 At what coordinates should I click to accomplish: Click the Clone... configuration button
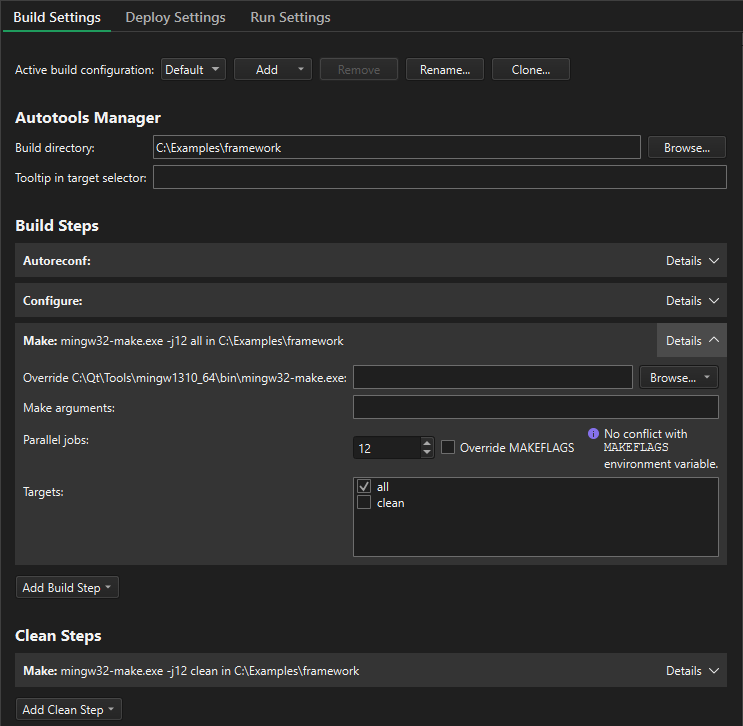(x=531, y=70)
